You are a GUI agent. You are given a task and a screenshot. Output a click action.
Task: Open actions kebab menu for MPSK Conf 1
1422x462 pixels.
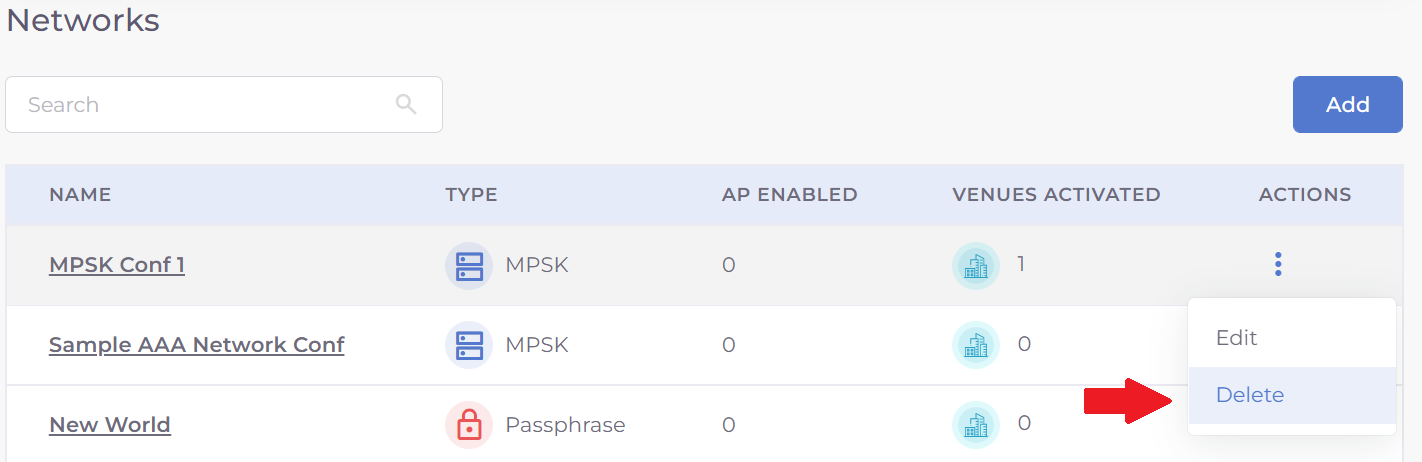click(x=1278, y=264)
